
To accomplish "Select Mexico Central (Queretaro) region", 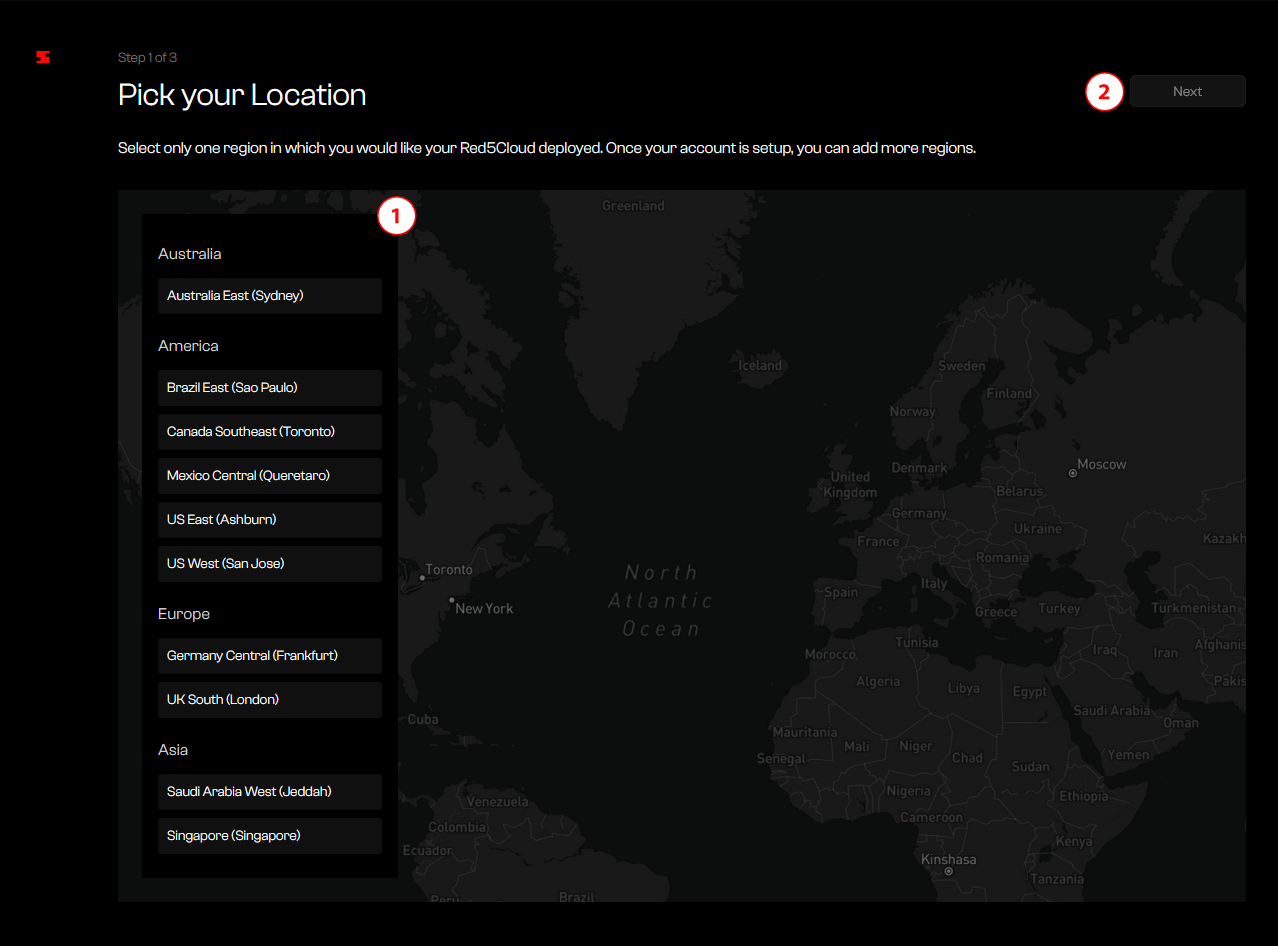I will tap(270, 476).
